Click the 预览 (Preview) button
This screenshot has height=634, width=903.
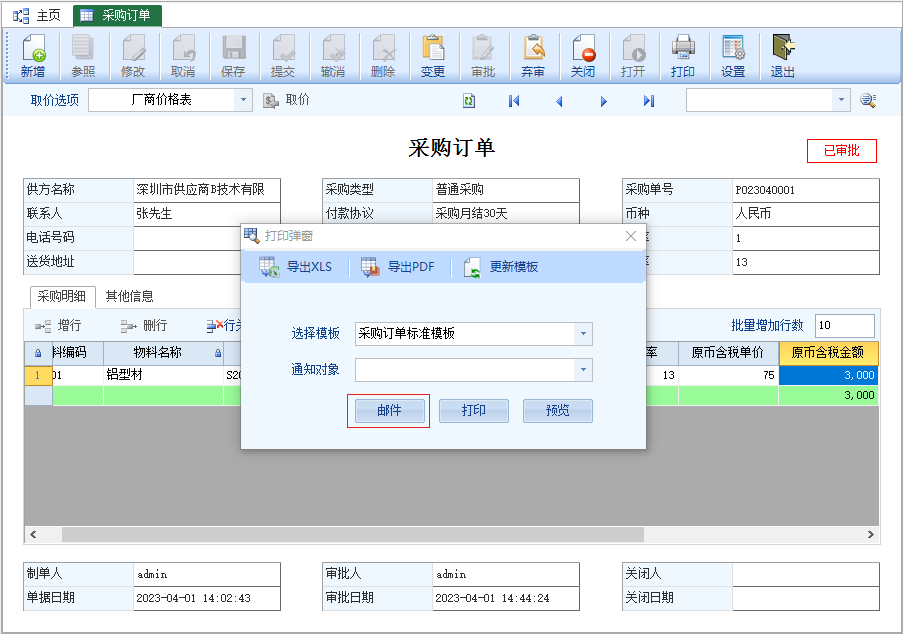557,411
